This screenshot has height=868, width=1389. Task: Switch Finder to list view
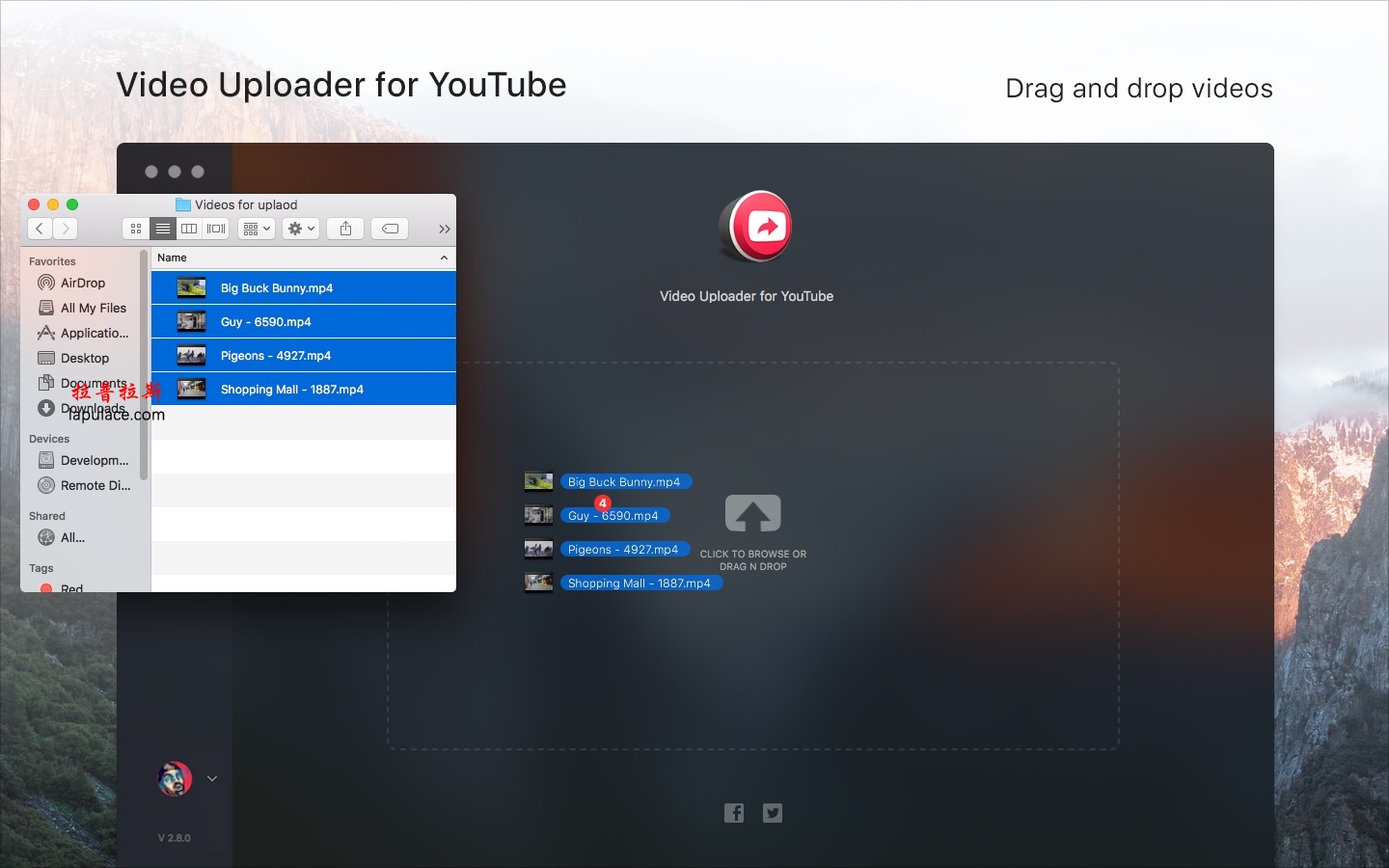[x=163, y=229]
